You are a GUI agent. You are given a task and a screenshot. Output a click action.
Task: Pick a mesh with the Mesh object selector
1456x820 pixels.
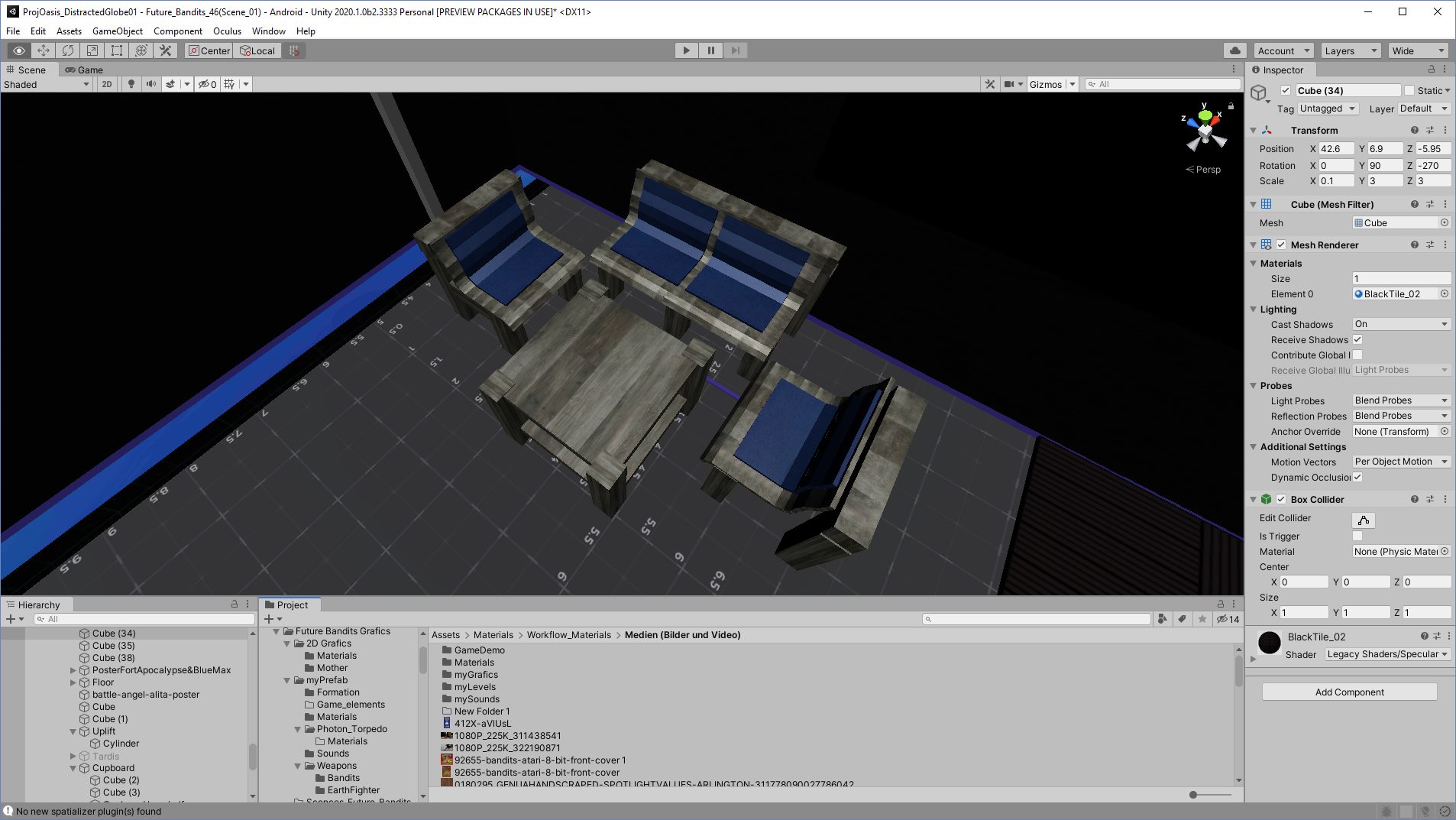coord(1445,223)
